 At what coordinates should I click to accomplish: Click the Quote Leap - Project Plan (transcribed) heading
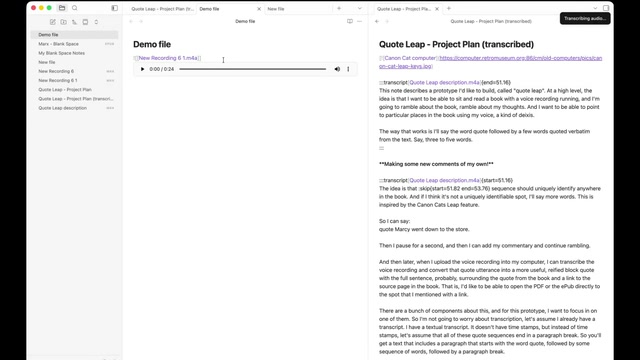pos(456,44)
